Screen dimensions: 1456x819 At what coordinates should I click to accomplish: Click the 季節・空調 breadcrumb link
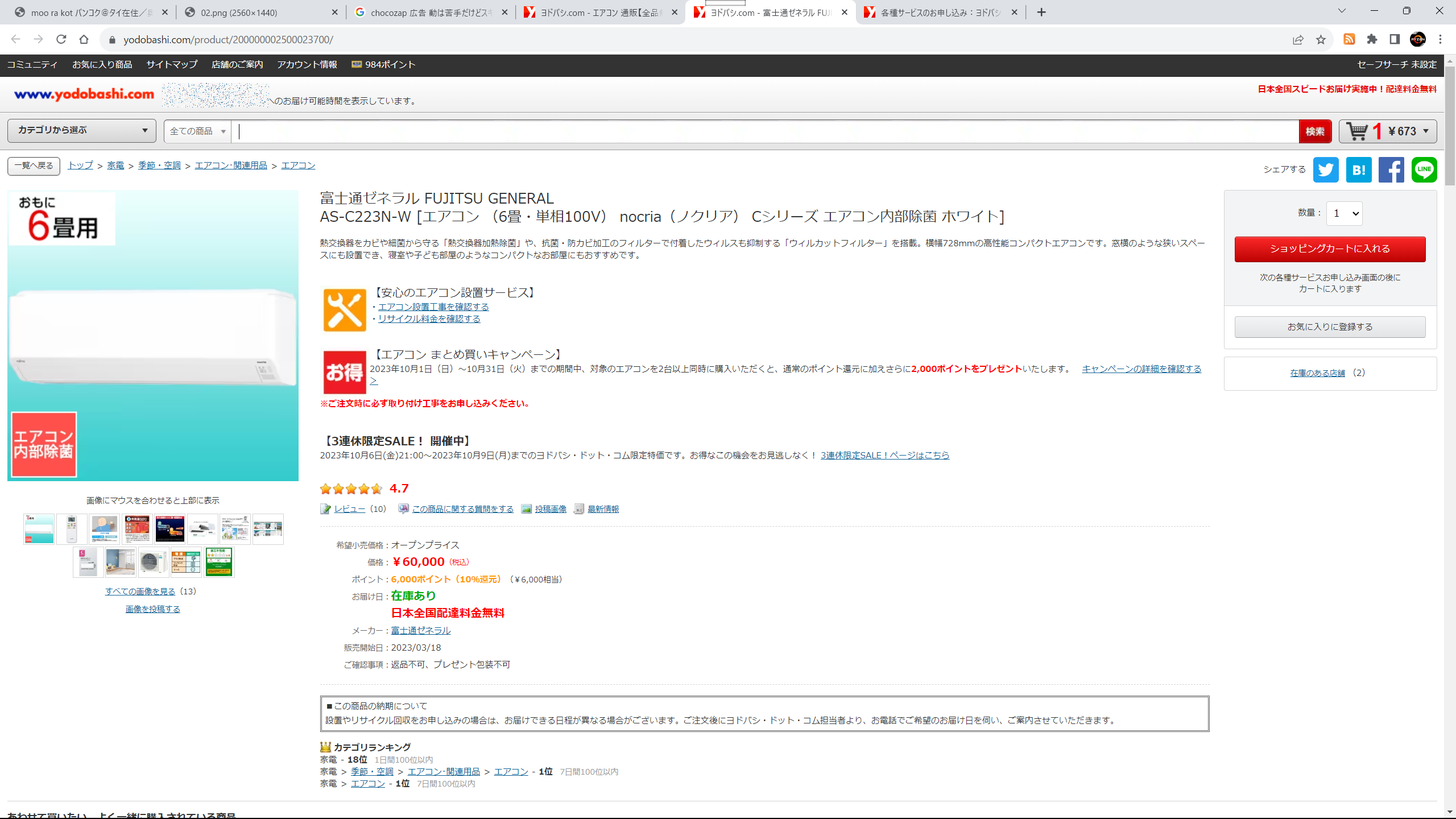(x=159, y=166)
